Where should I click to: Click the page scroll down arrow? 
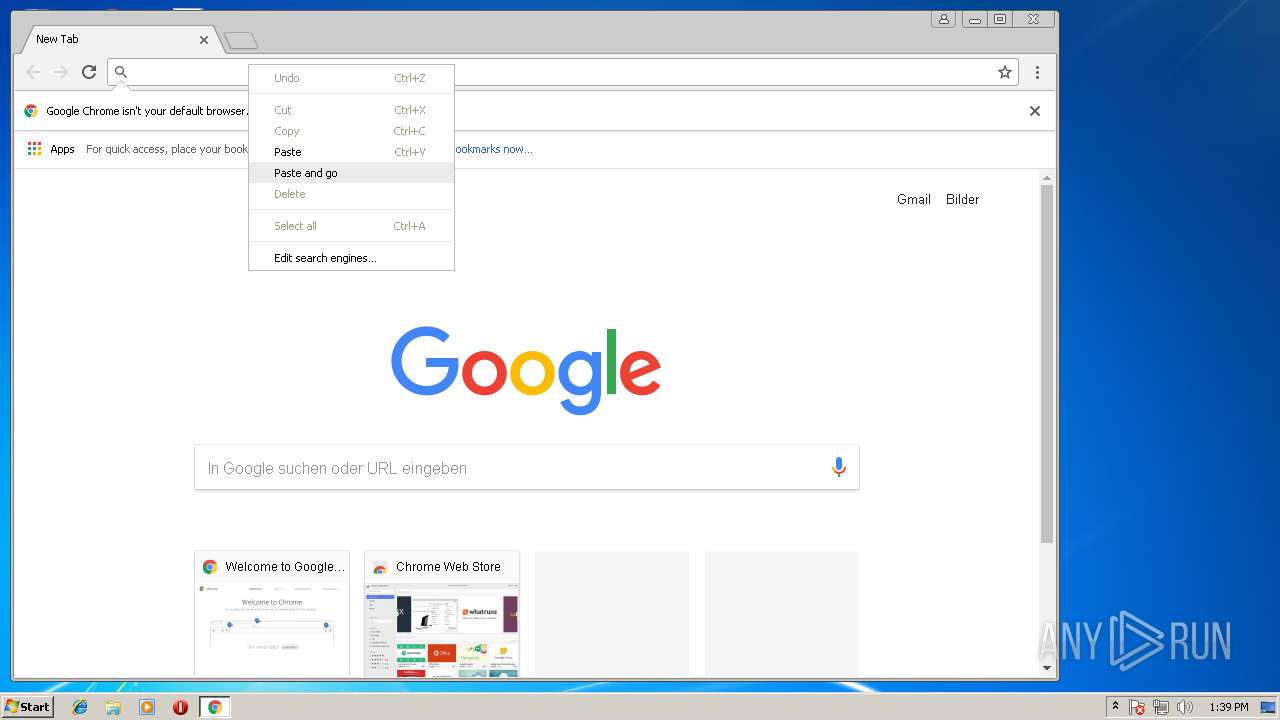tap(1047, 668)
